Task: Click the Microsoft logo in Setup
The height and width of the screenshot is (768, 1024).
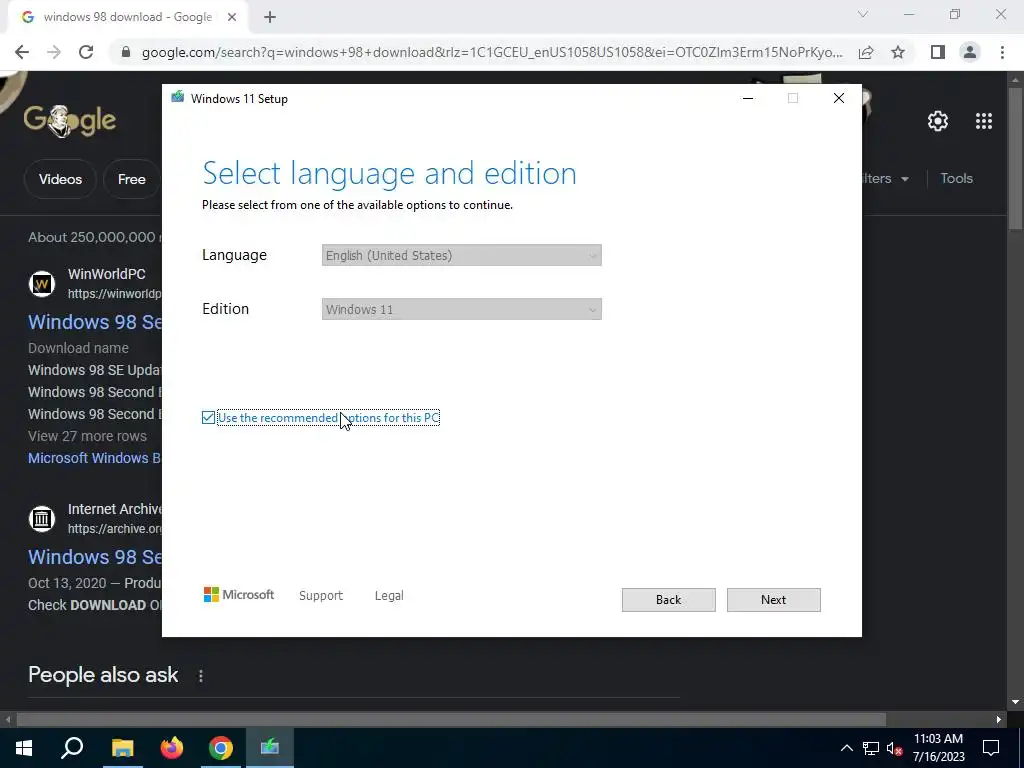Action: (x=238, y=594)
